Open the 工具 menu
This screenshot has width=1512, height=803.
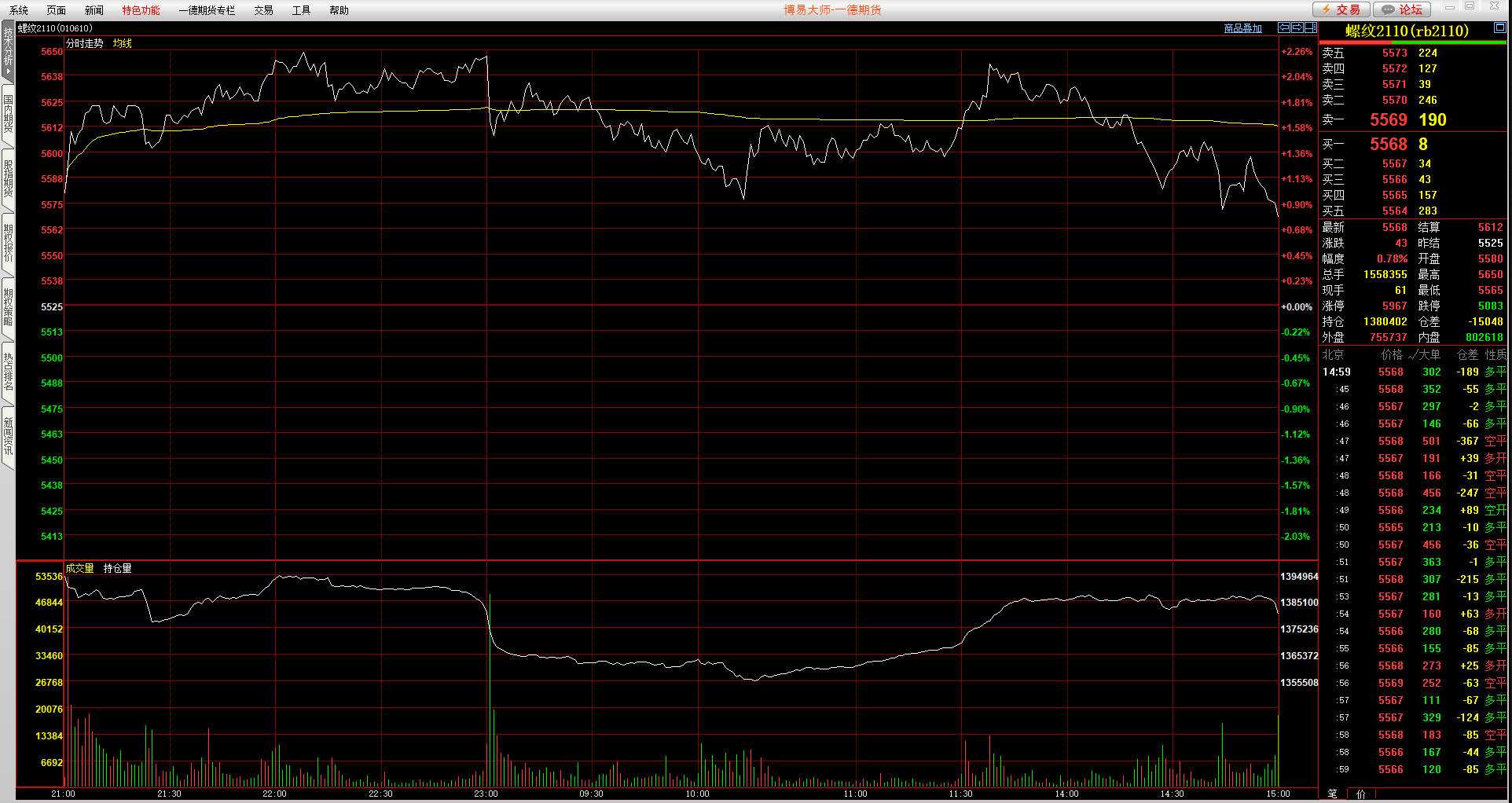tap(301, 10)
